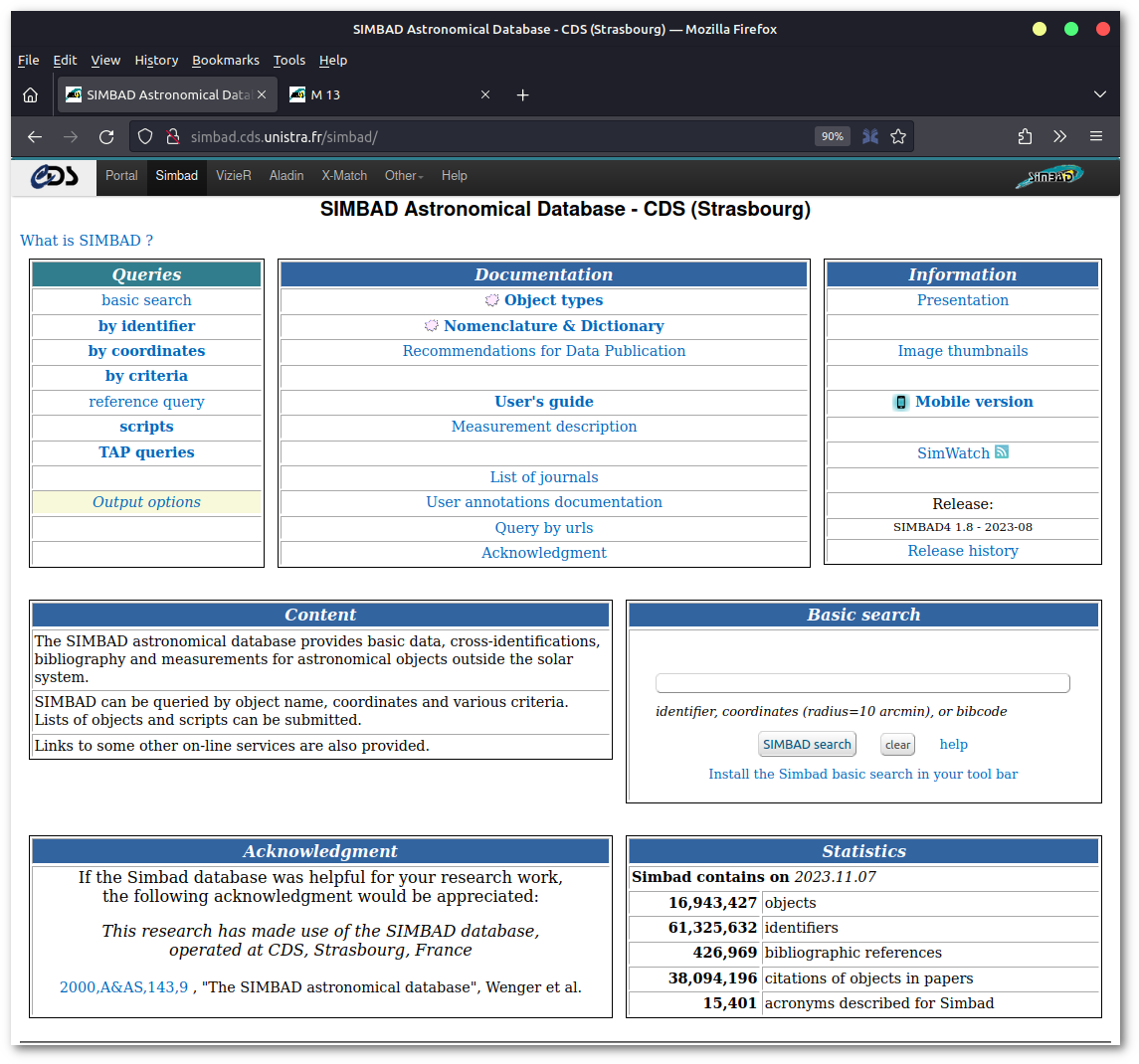Show more tools via the double chevron
The image size is (1139, 1064).
point(1059,136)
